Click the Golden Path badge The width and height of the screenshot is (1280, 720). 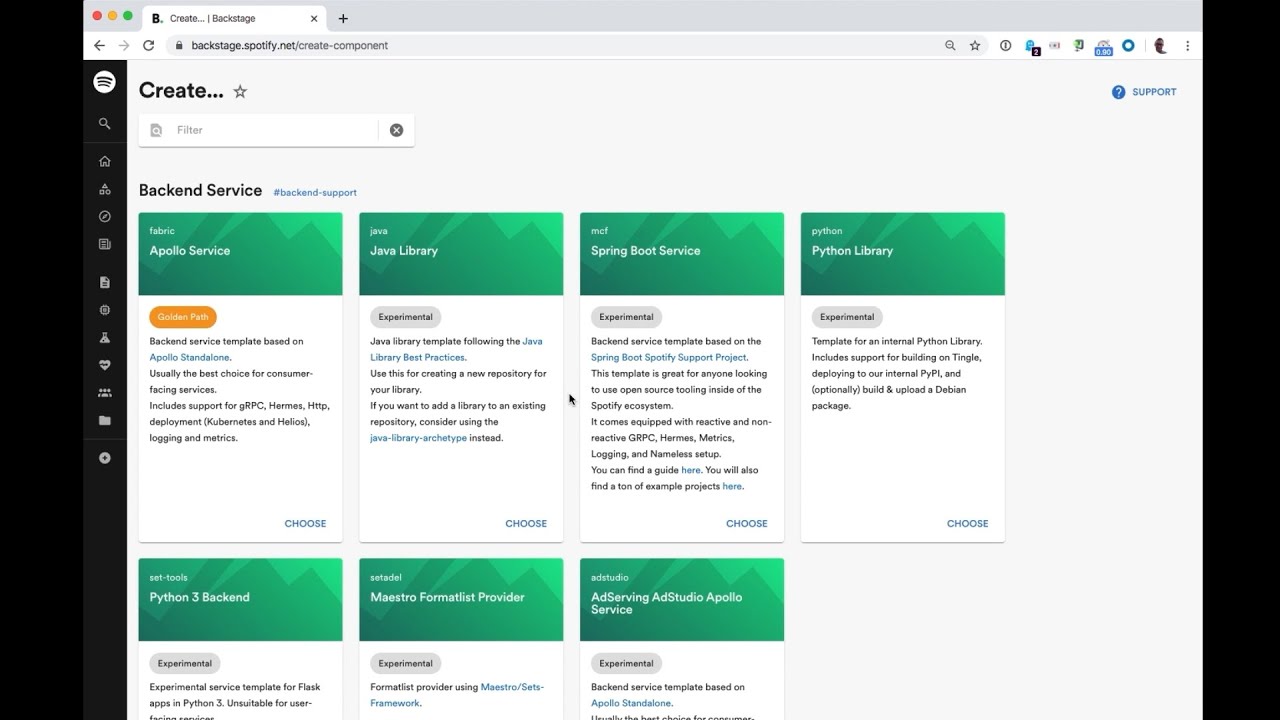click(183, 317)
